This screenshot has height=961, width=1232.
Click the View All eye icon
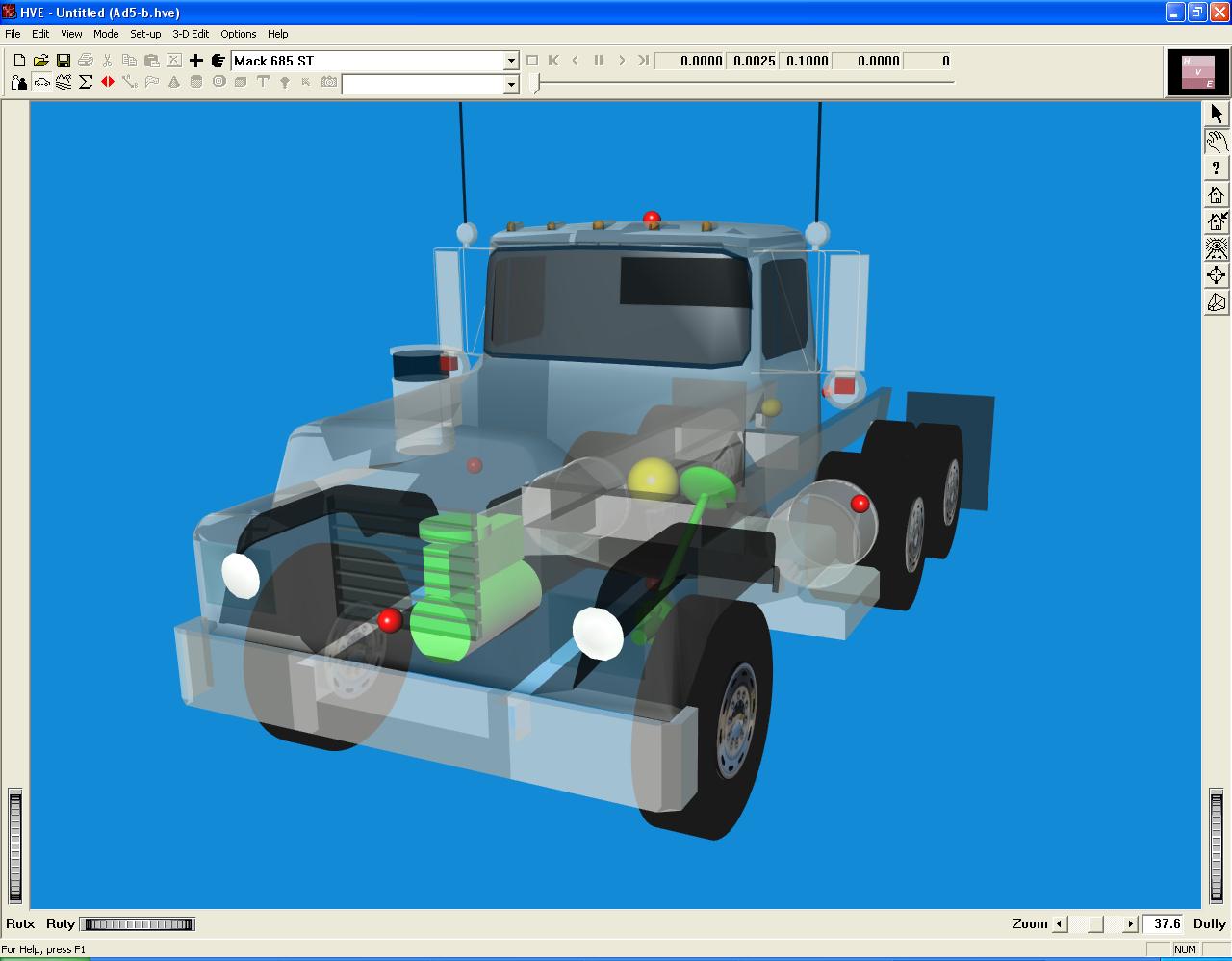coord(1217,248)
